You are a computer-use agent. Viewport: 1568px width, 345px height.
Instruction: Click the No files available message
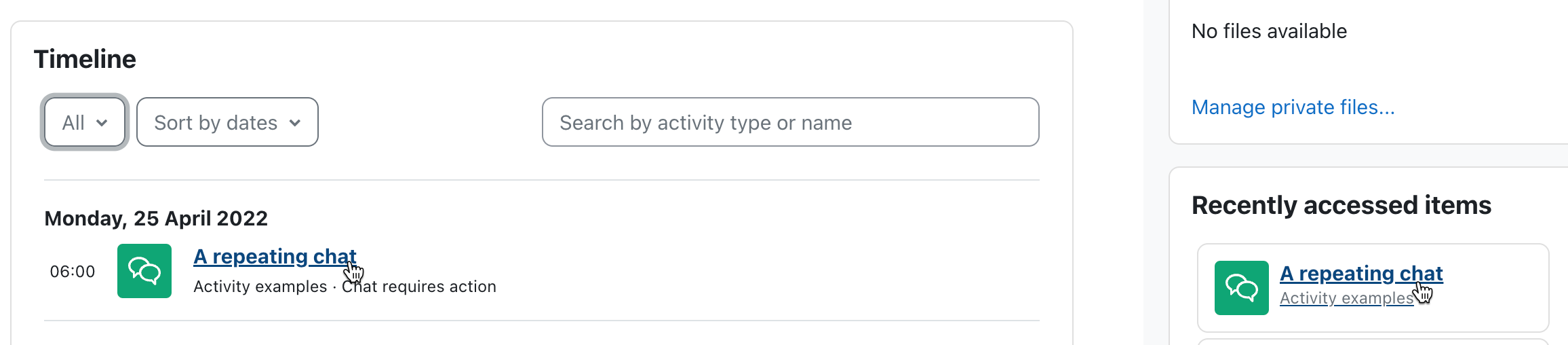point(1269,31)
